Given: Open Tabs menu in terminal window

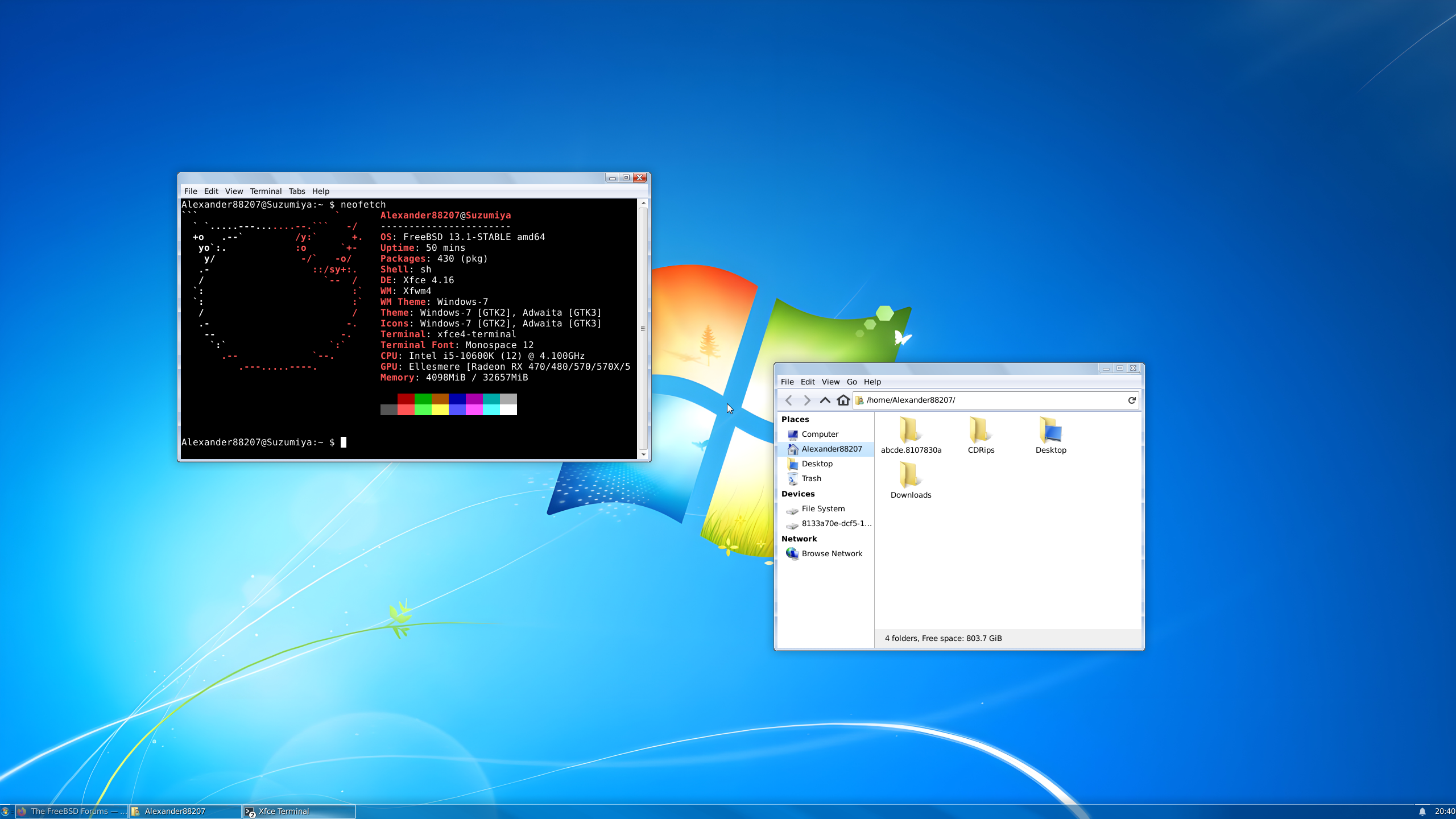Looking at the screenshot, I should pos(296,192).
